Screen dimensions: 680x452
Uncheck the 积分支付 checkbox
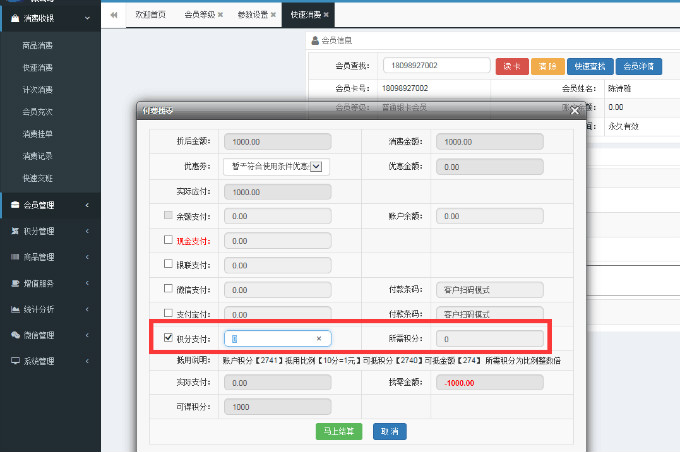[x=168, y=337]
